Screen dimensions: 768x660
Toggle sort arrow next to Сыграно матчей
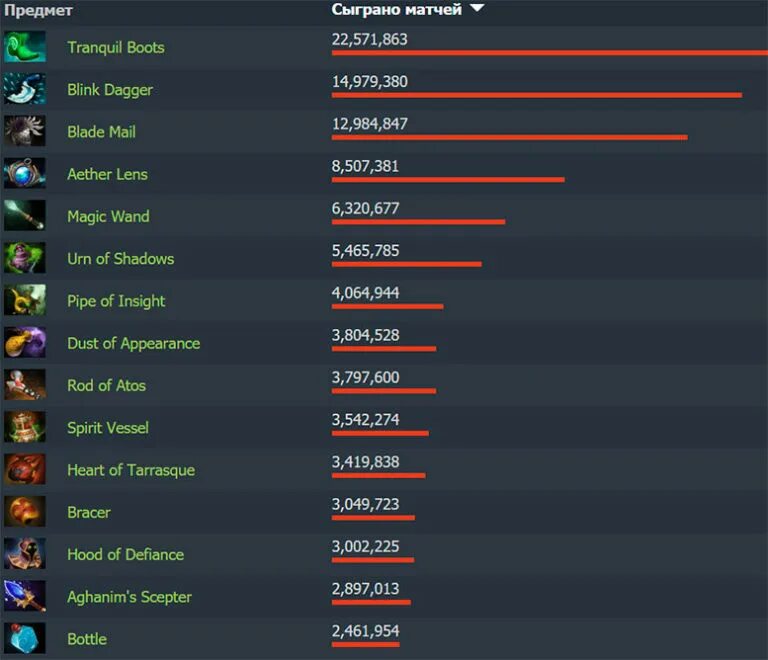click(477, 8)
